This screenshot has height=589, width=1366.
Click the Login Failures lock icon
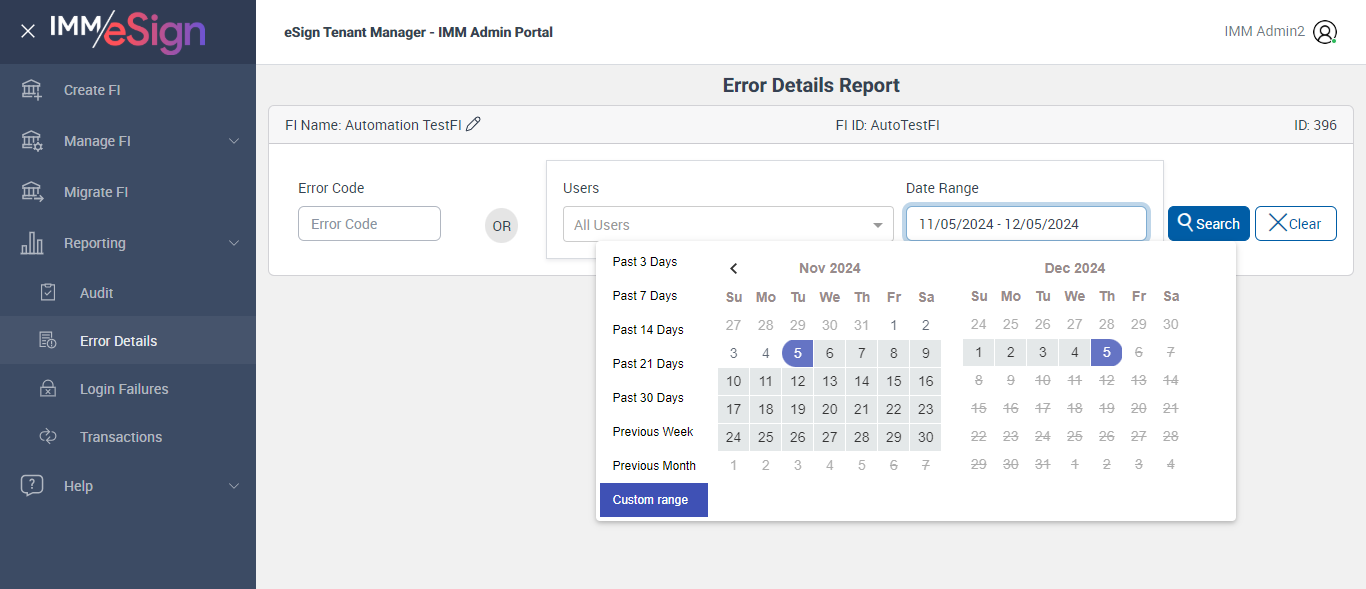[48, 389]
